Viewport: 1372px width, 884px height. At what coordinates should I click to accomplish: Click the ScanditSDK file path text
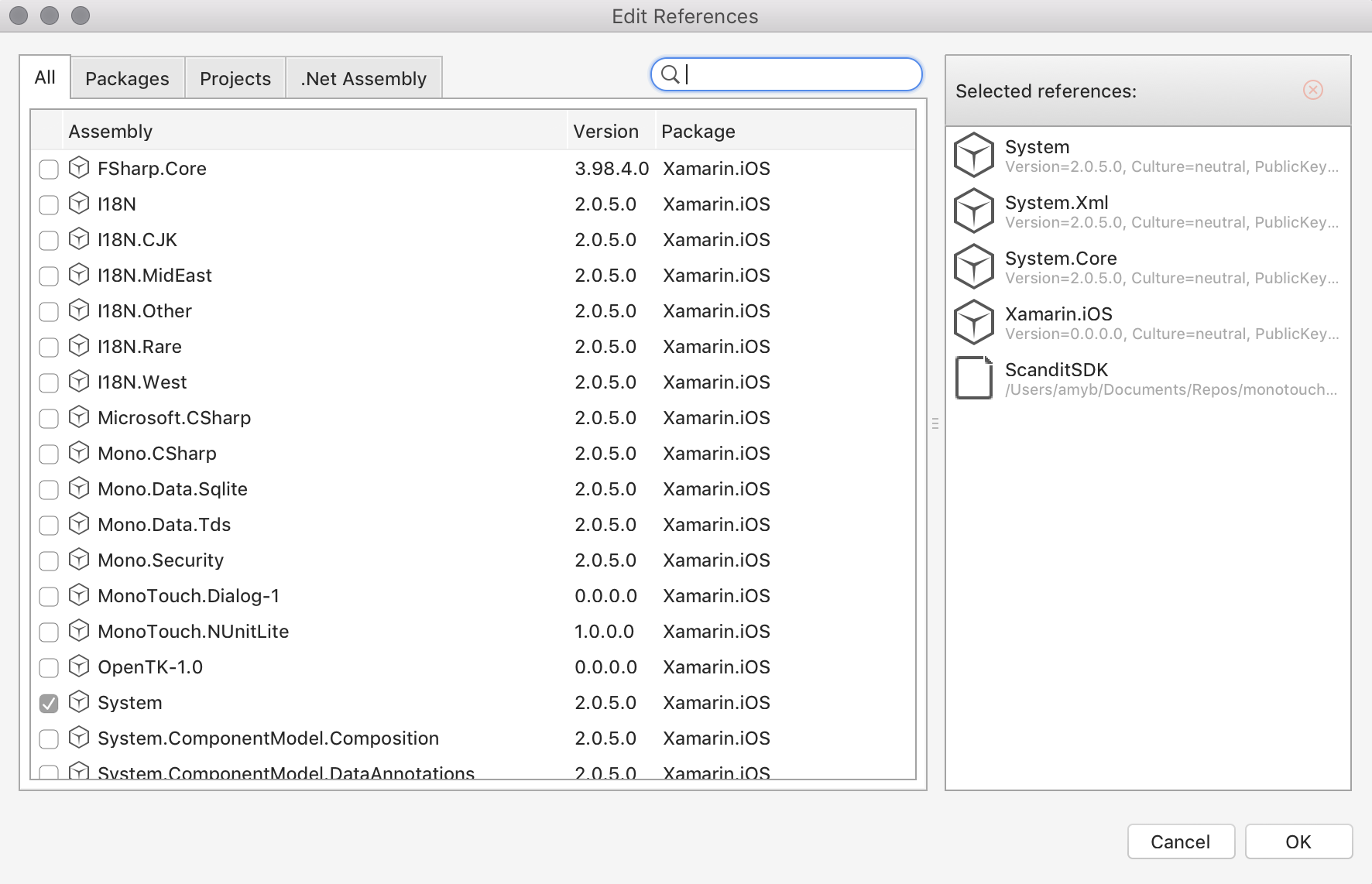pyautogui.click(x=1171, y=389)
